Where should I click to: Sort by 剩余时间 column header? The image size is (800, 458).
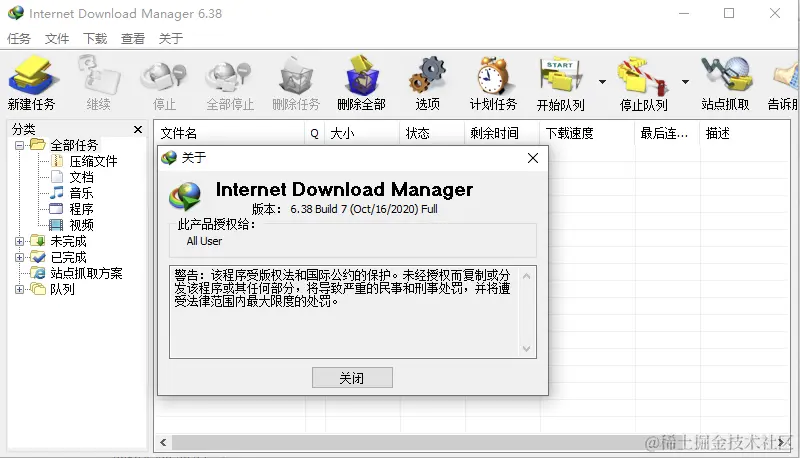pyautogui.click(x=502, y=133)
